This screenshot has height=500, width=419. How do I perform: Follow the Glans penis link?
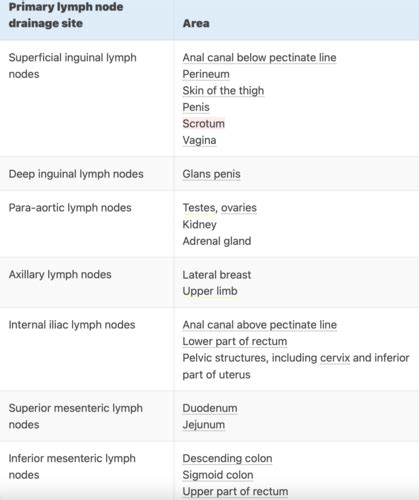coord(211,174)
